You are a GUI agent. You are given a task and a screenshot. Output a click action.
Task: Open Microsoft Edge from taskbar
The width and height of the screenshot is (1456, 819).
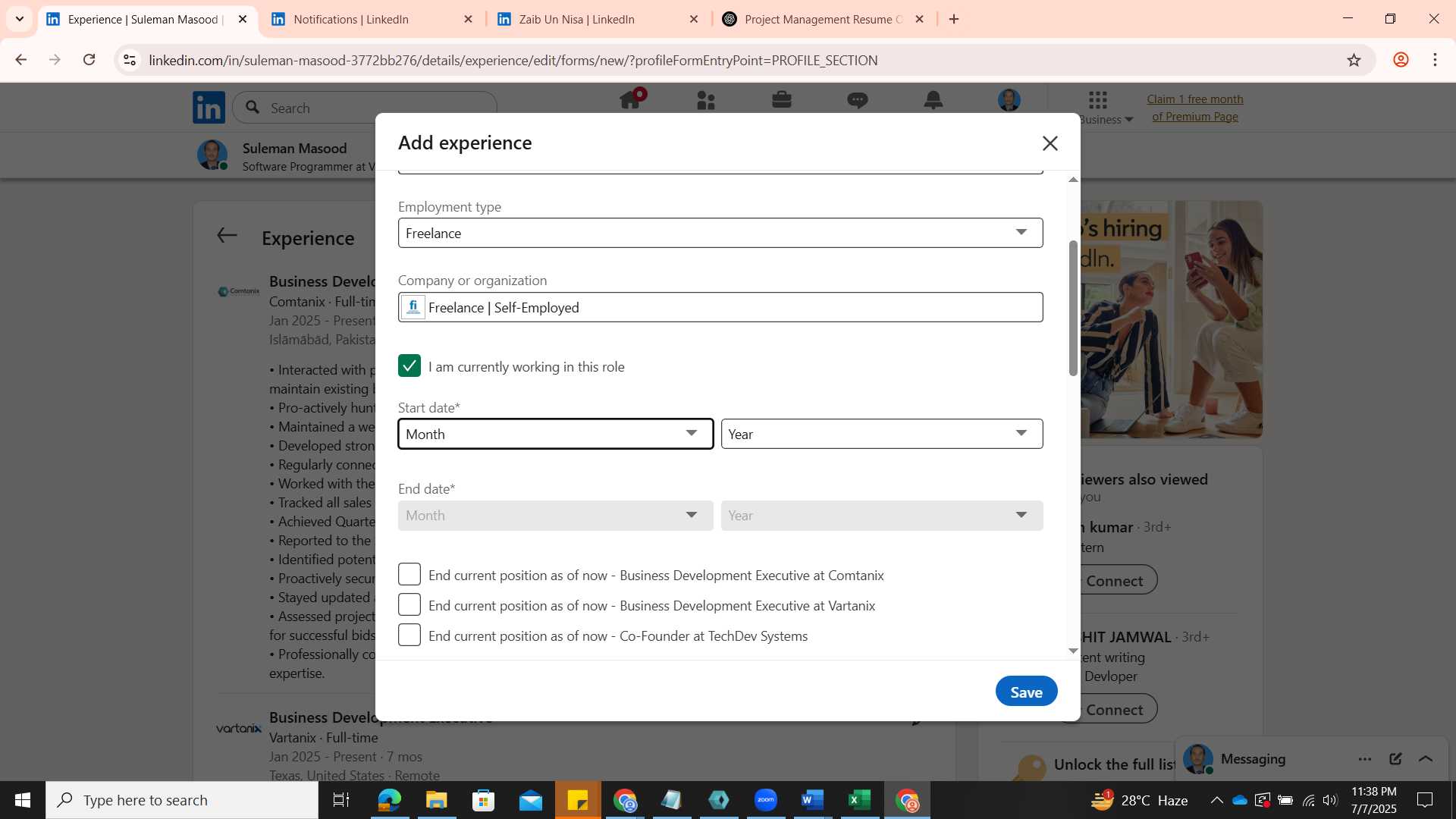coord(389,800)
